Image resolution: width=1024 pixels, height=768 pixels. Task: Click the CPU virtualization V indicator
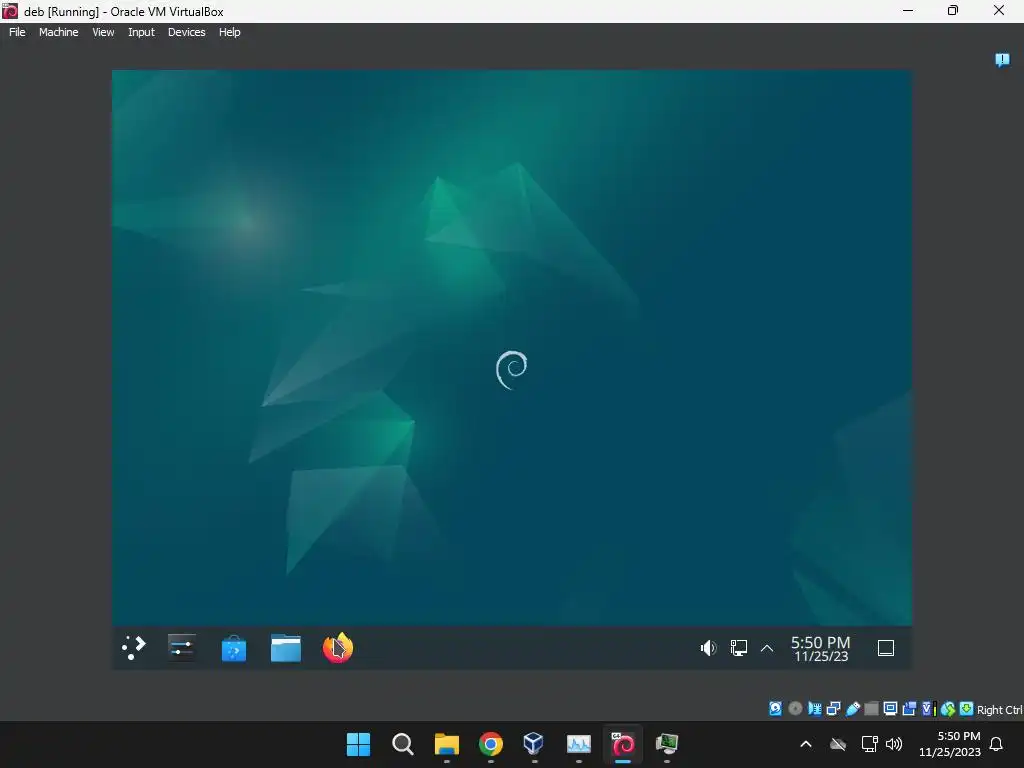point(929,709)
